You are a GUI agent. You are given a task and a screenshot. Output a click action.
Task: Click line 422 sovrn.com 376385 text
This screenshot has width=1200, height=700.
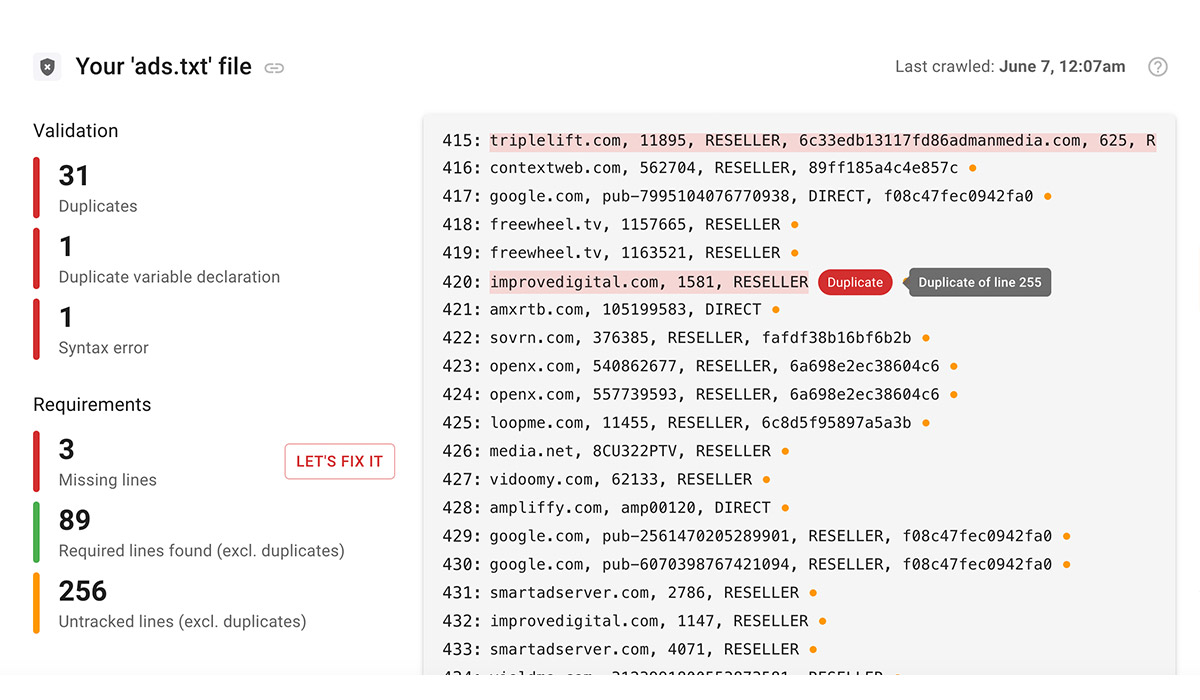coord(700,338)
